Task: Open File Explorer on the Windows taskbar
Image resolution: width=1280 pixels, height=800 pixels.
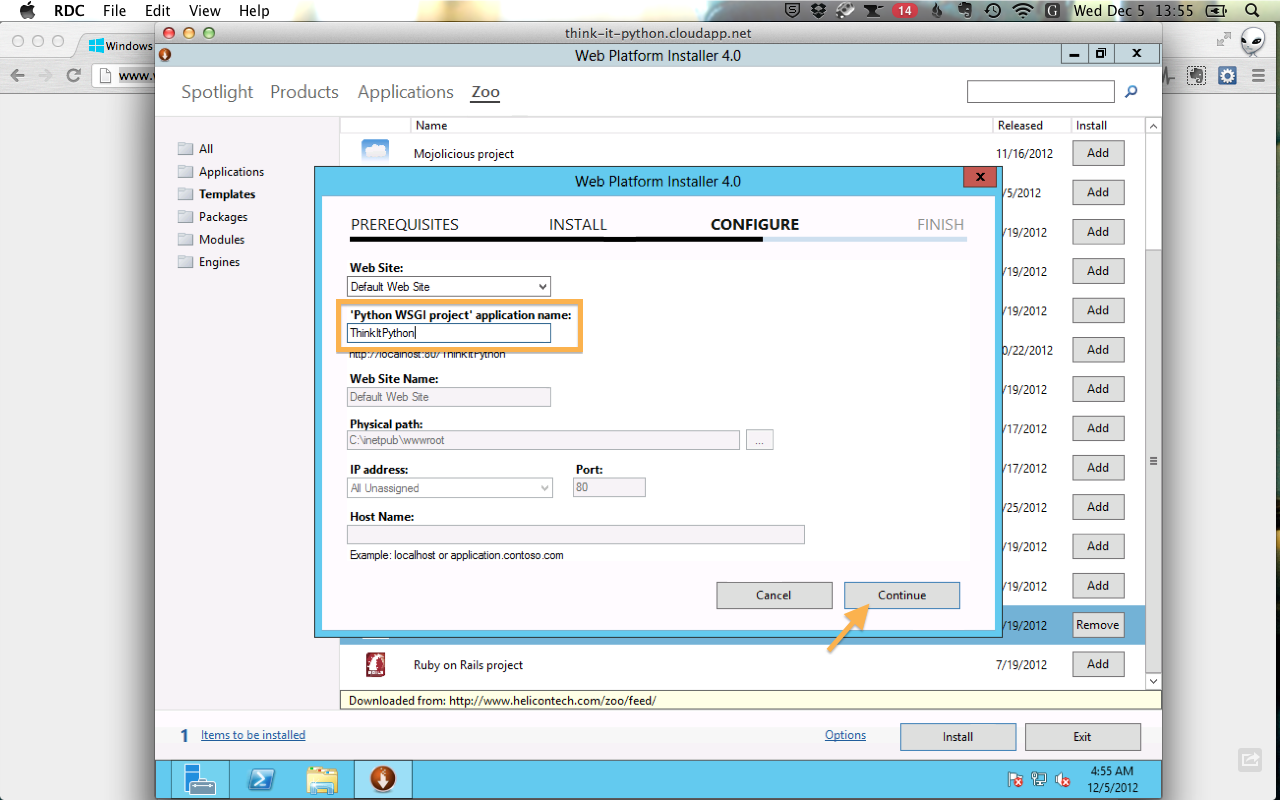Action: point(322,779)
